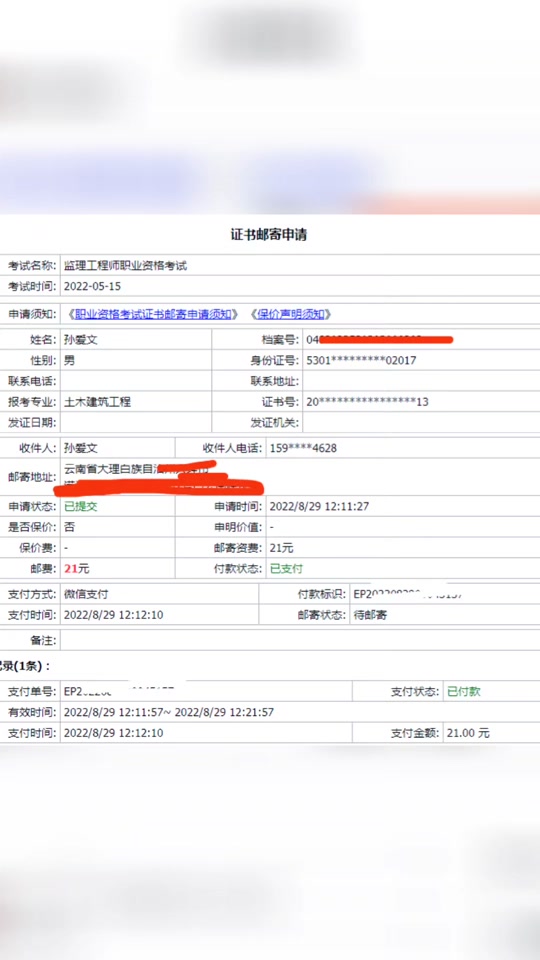Select the 支付单号 label
540x960 pixels.
tap(32, 691)
